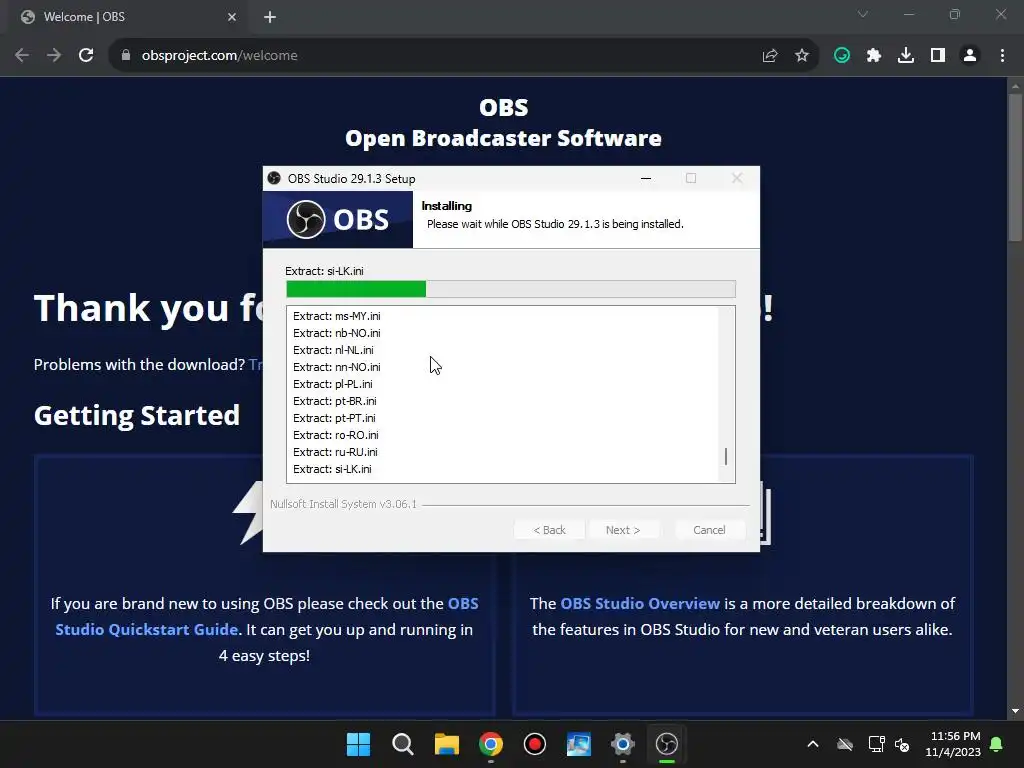
Task: Click the red record app taskbar icon
Action: click(x=535, y=744)
